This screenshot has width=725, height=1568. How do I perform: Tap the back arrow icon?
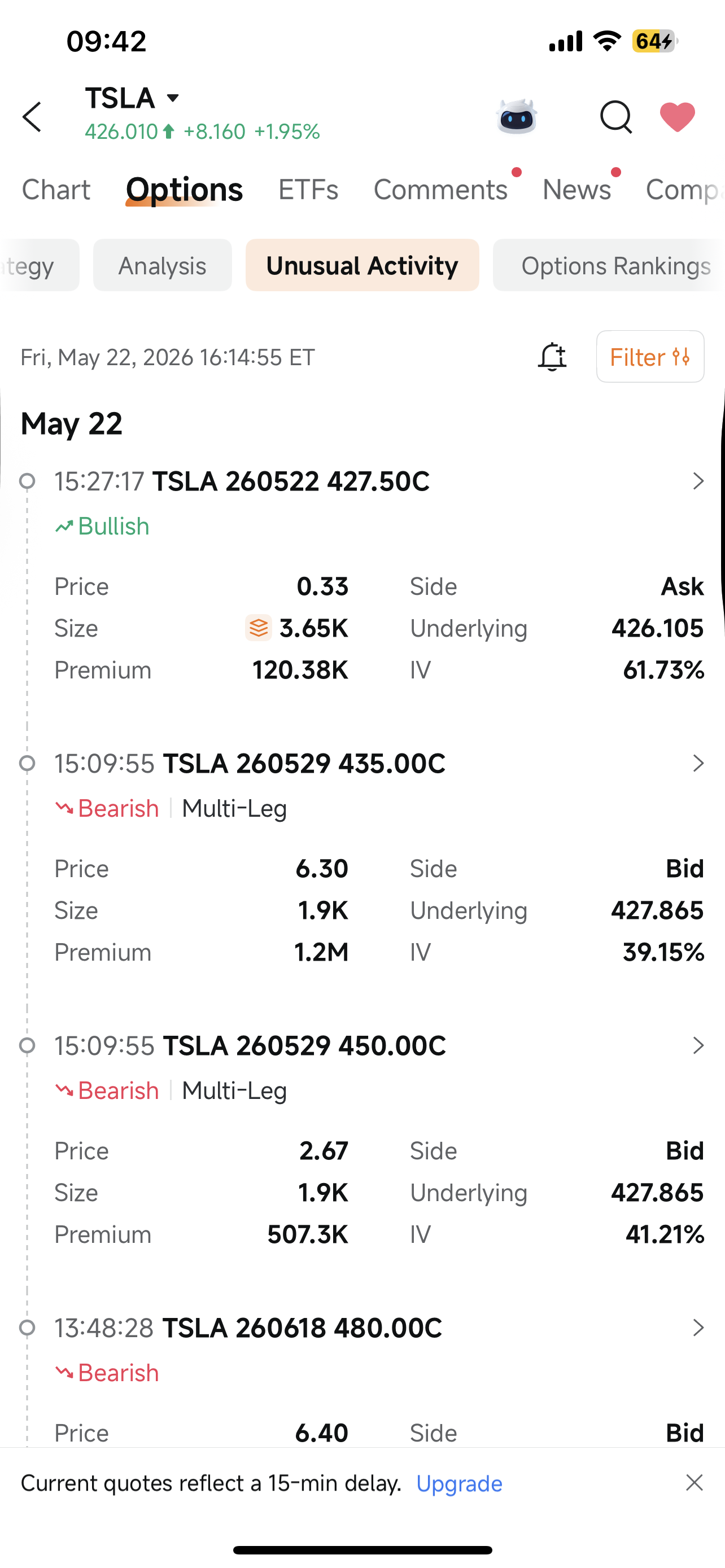click(32, 117)
